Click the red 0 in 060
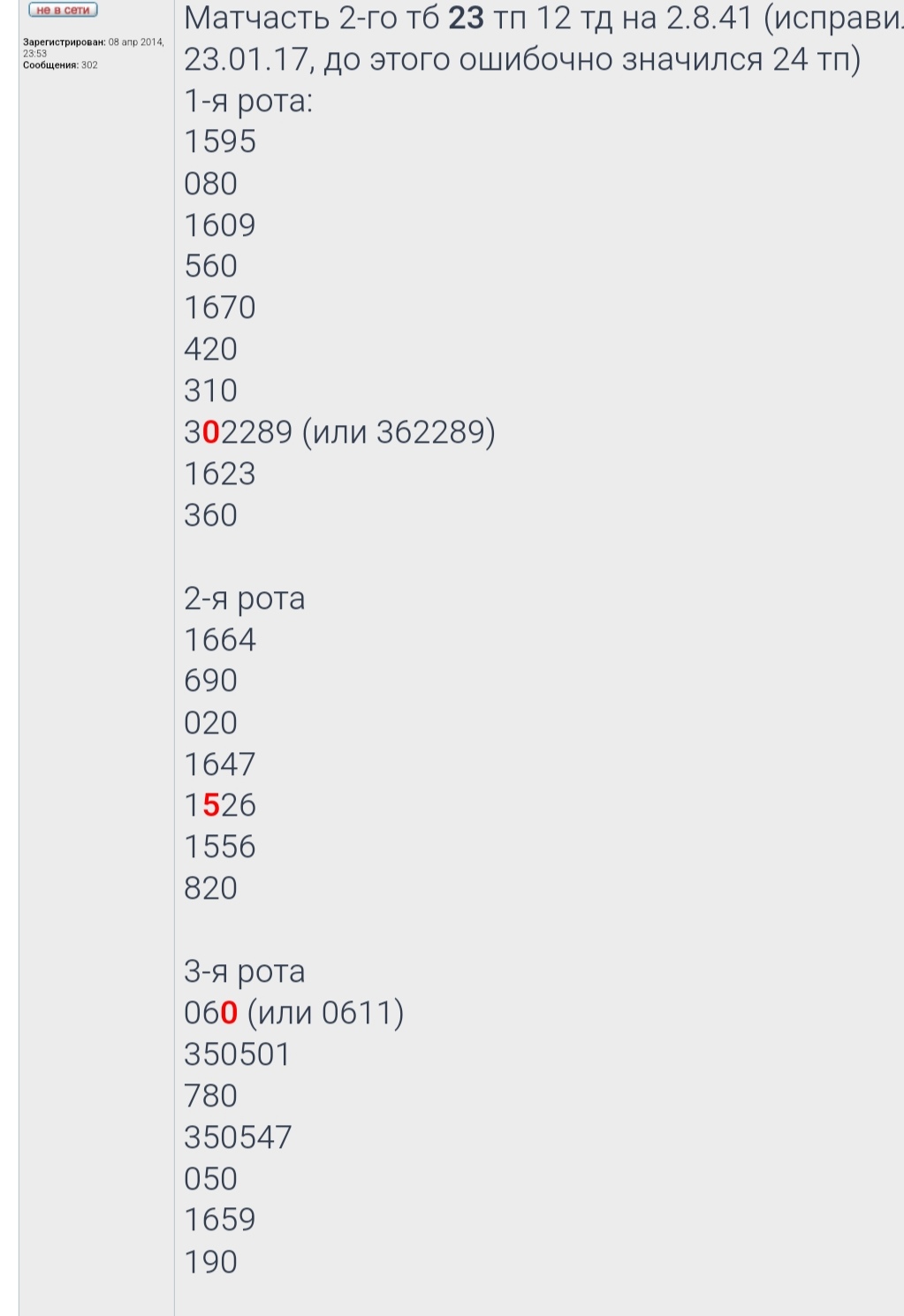This screenshot has width=904, height=1316. click(x=229, y=1013)
